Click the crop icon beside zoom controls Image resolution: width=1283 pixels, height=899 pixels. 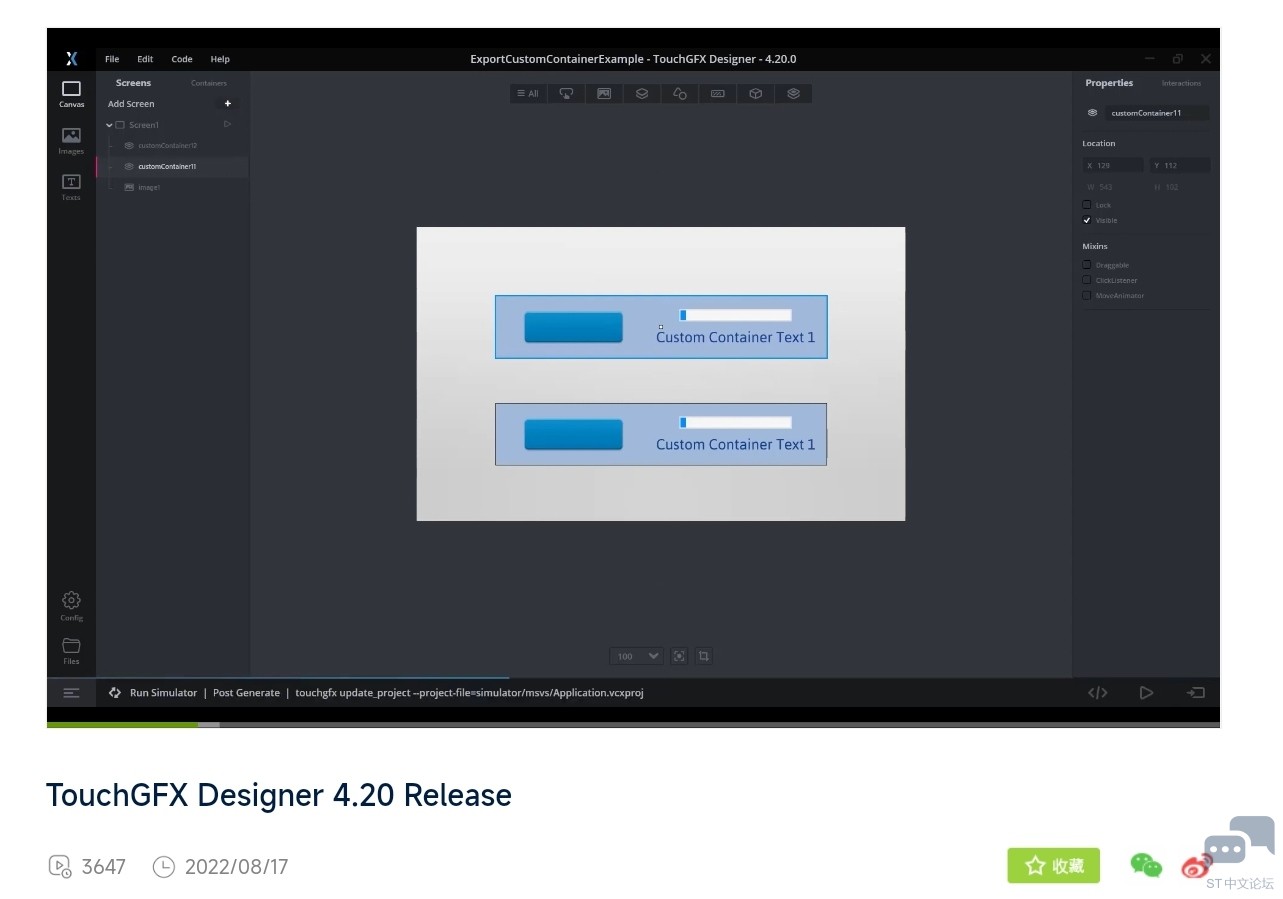704,656
